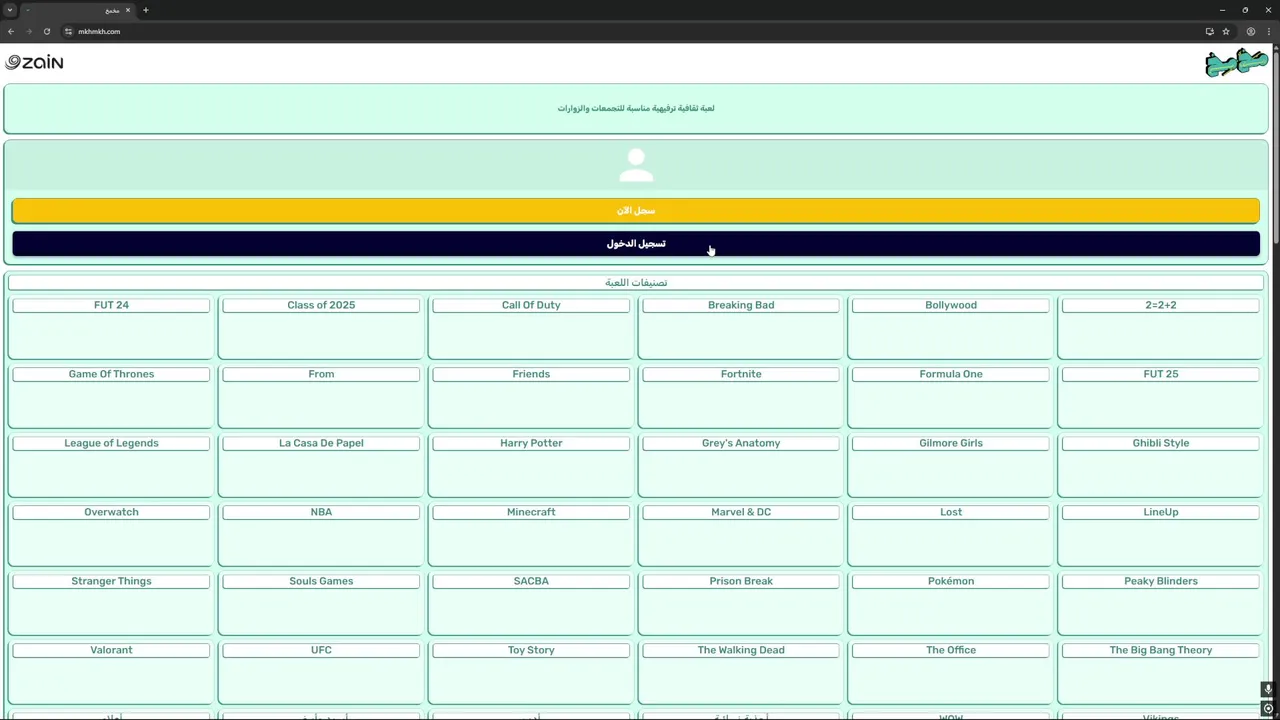Screen dimensions: 1280x720
Task: Choose the Toy Story category
Action: pyautogui.click(x=531, y=672)
